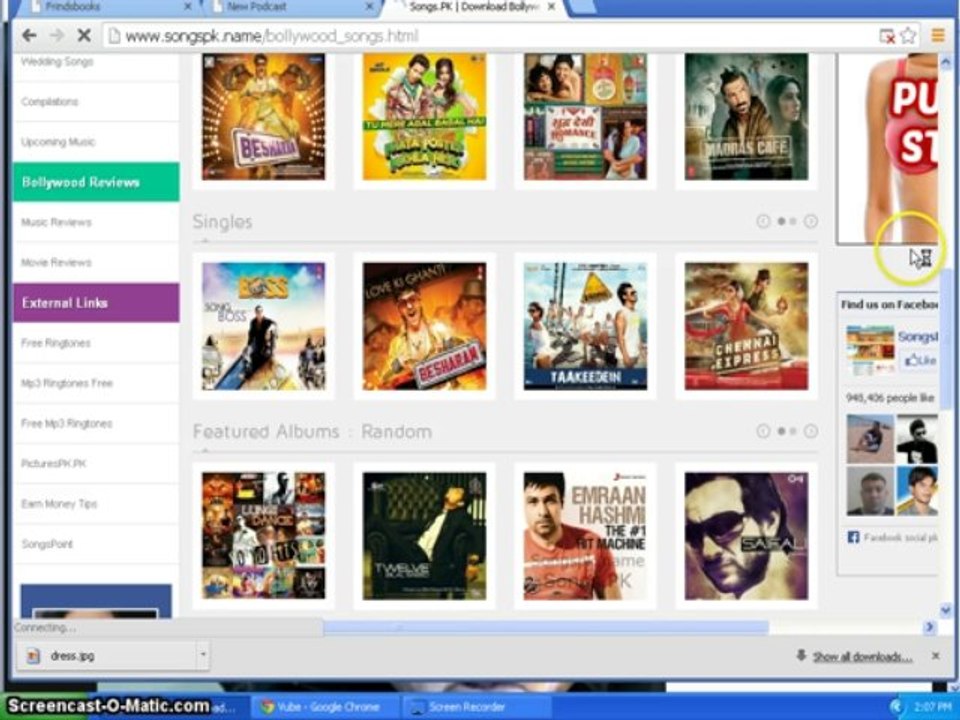Open the SongsPoint link
The width and height of the screenshot is (960, 720).
point(47,544)
